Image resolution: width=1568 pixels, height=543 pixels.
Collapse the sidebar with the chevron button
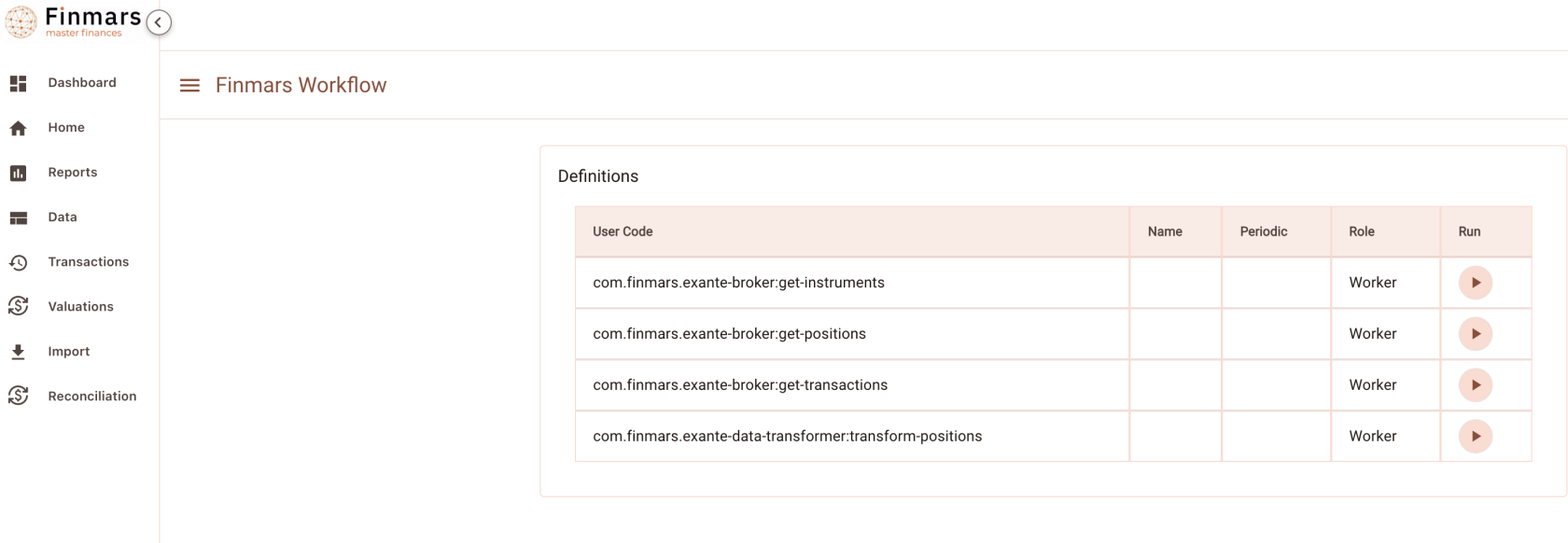point(159,22)
